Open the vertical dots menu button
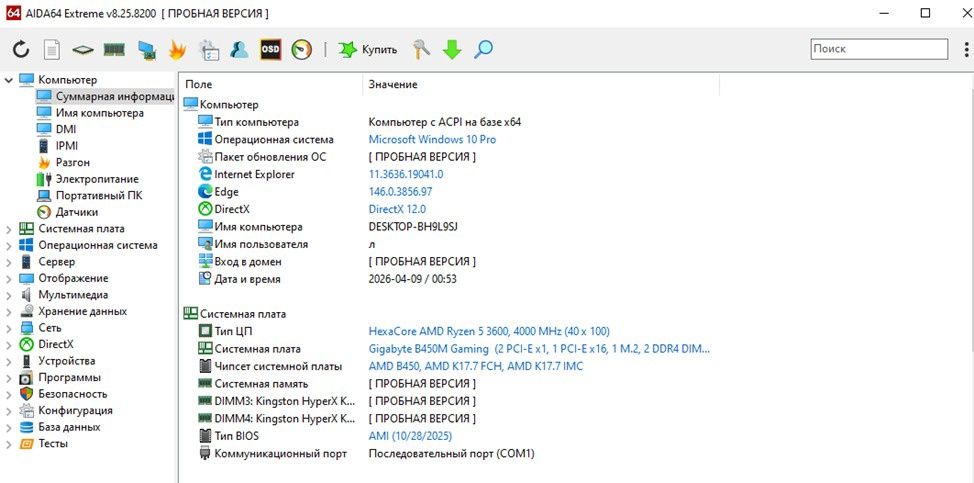The height and width of the screenshot is (483, 974). tap(966, 49)
